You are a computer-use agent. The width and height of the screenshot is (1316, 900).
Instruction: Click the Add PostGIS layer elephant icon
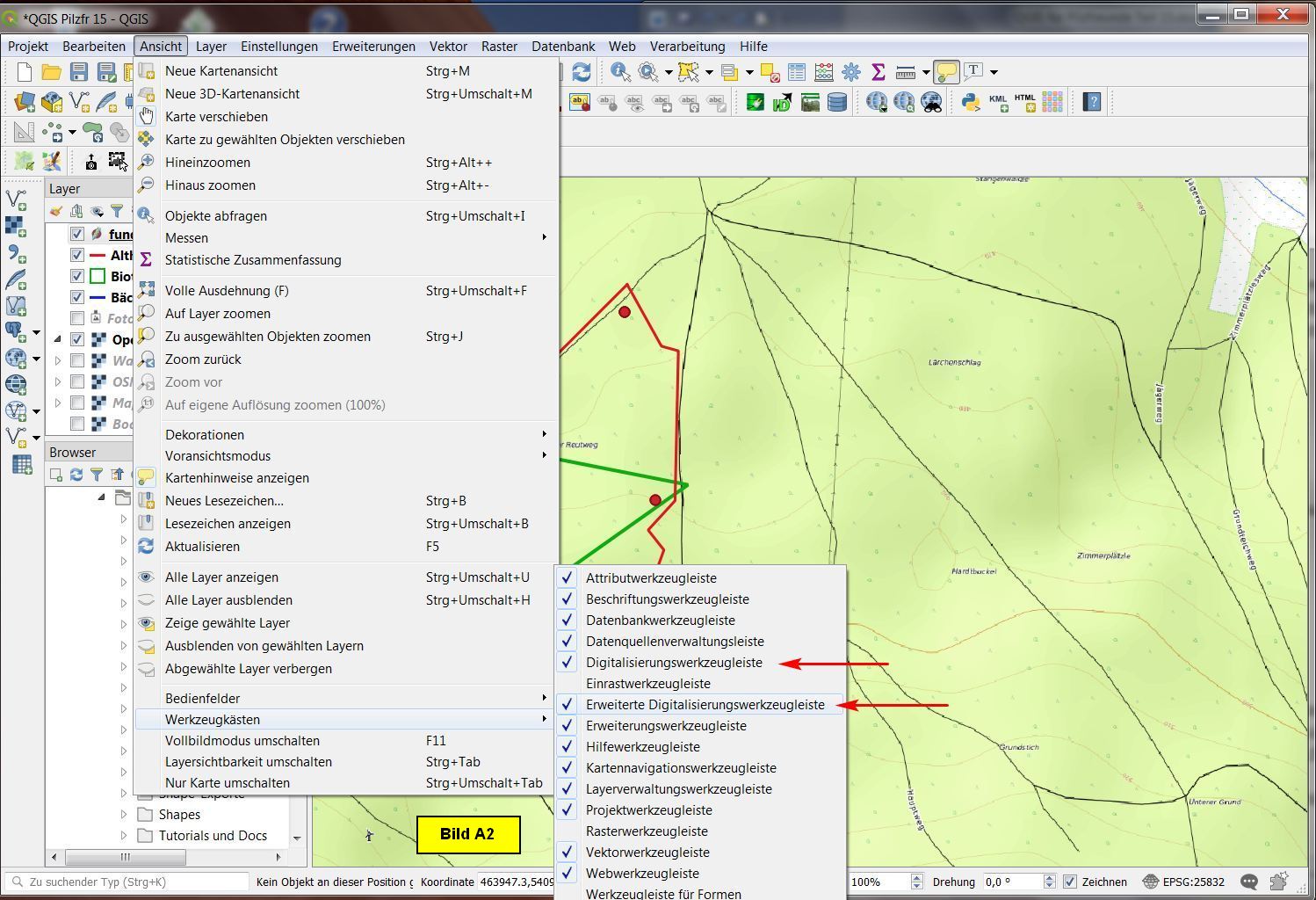coord(16,331)
